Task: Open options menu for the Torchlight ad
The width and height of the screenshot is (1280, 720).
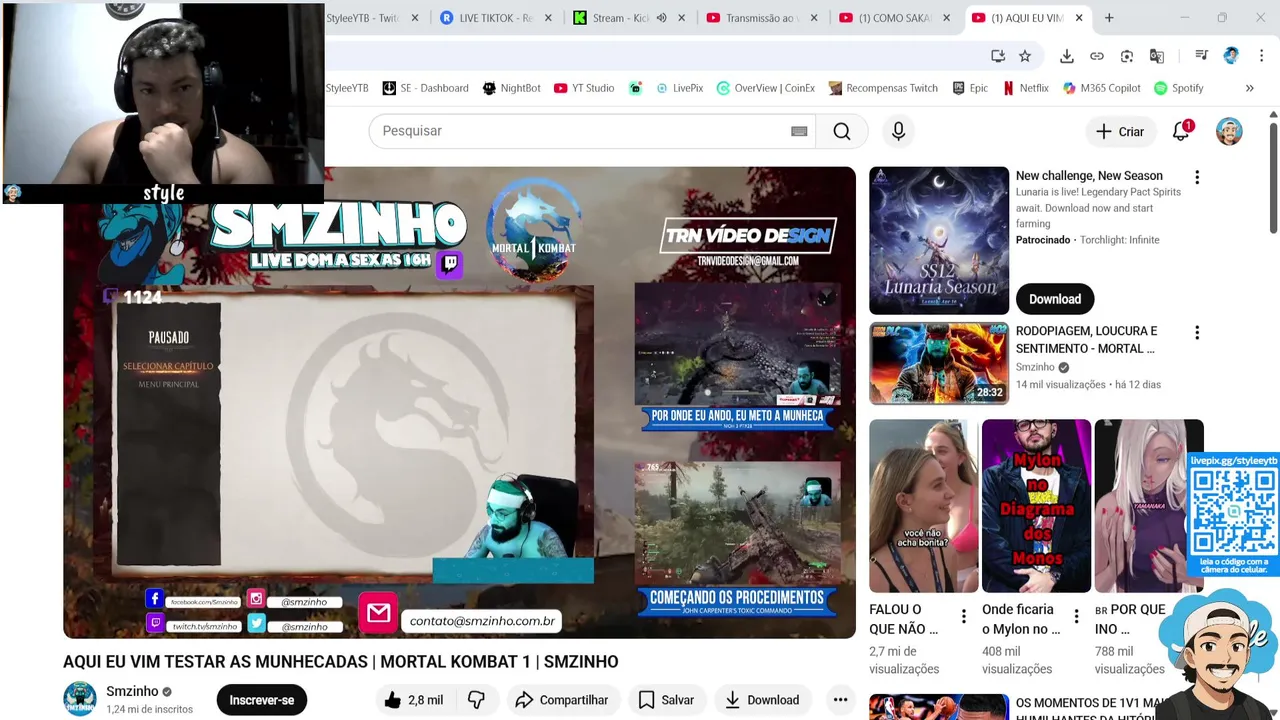Action: point(1196,177)
